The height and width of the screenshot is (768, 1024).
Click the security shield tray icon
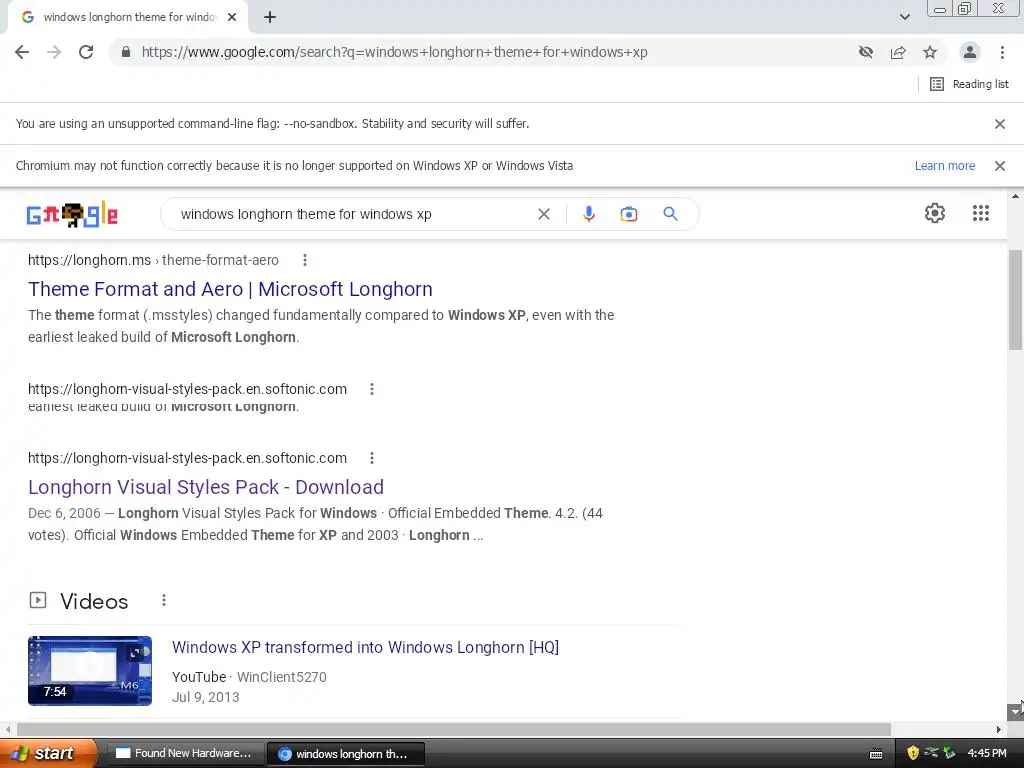913,754
